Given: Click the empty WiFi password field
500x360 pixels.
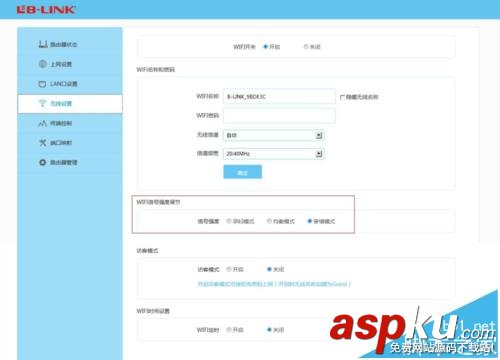Looking at the screenshot, I should tap(279, 116).
